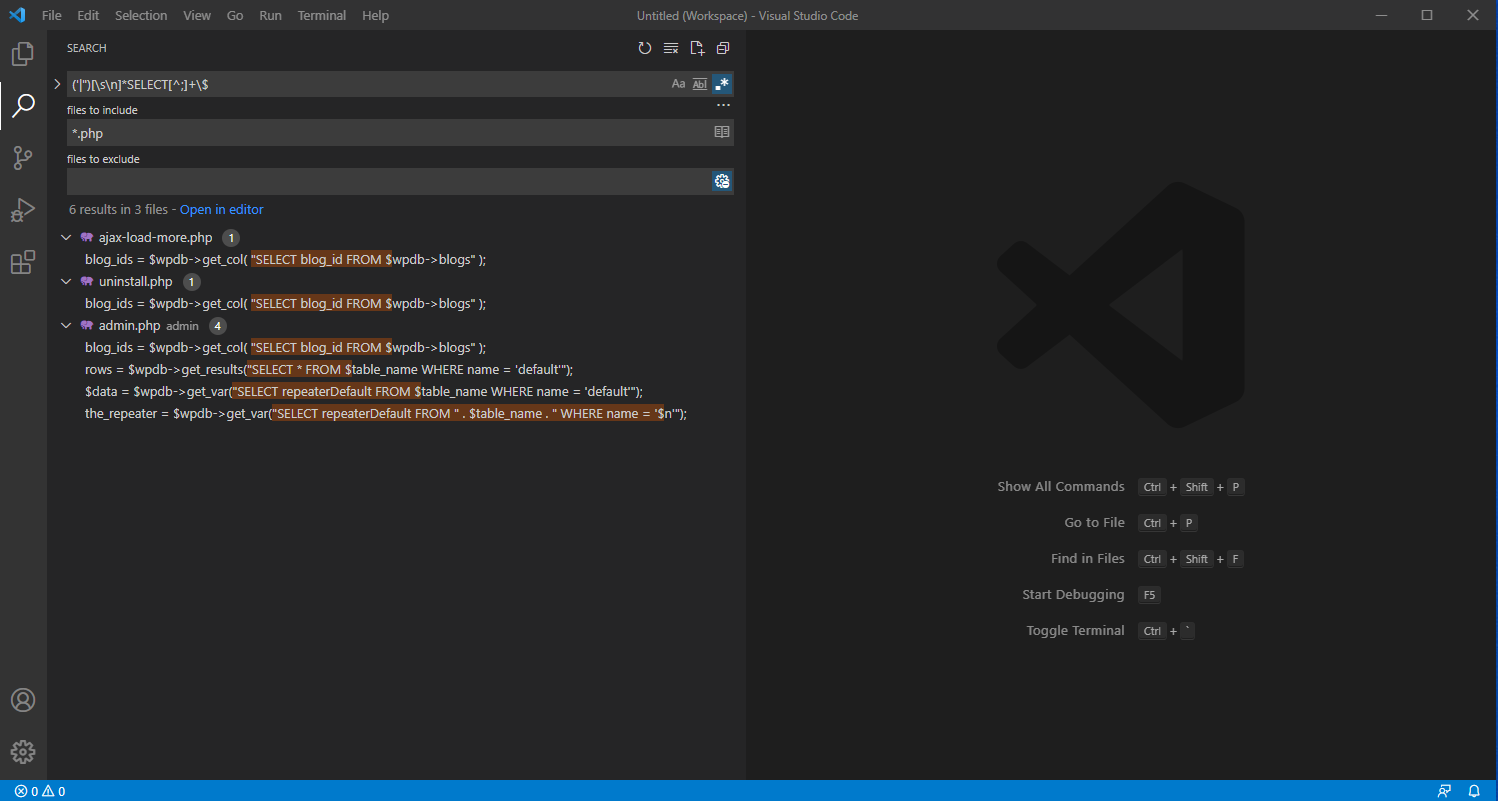1498x801 pixels.
Task: Toggle Match Case option
Action: [679, 84]
